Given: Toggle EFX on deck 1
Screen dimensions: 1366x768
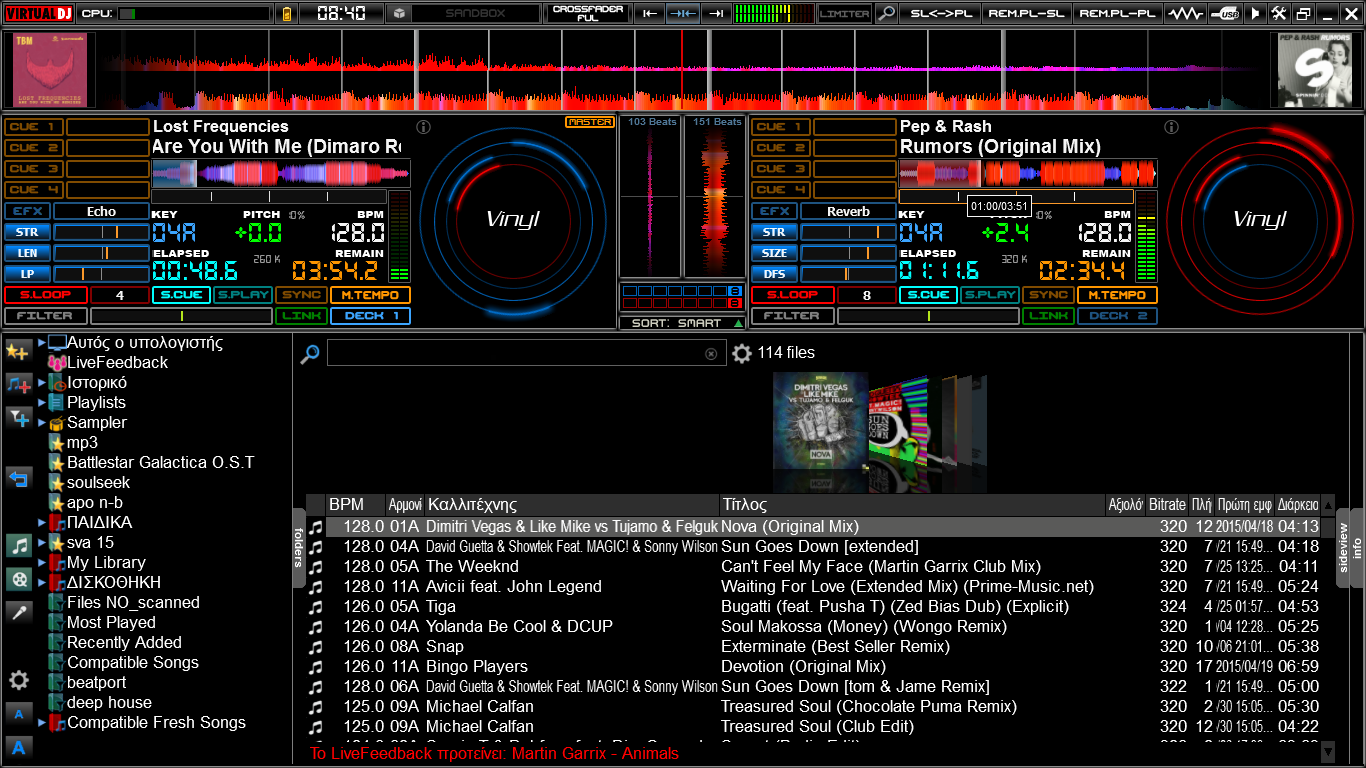Looking at the screenshot, I should click(27, 211).
